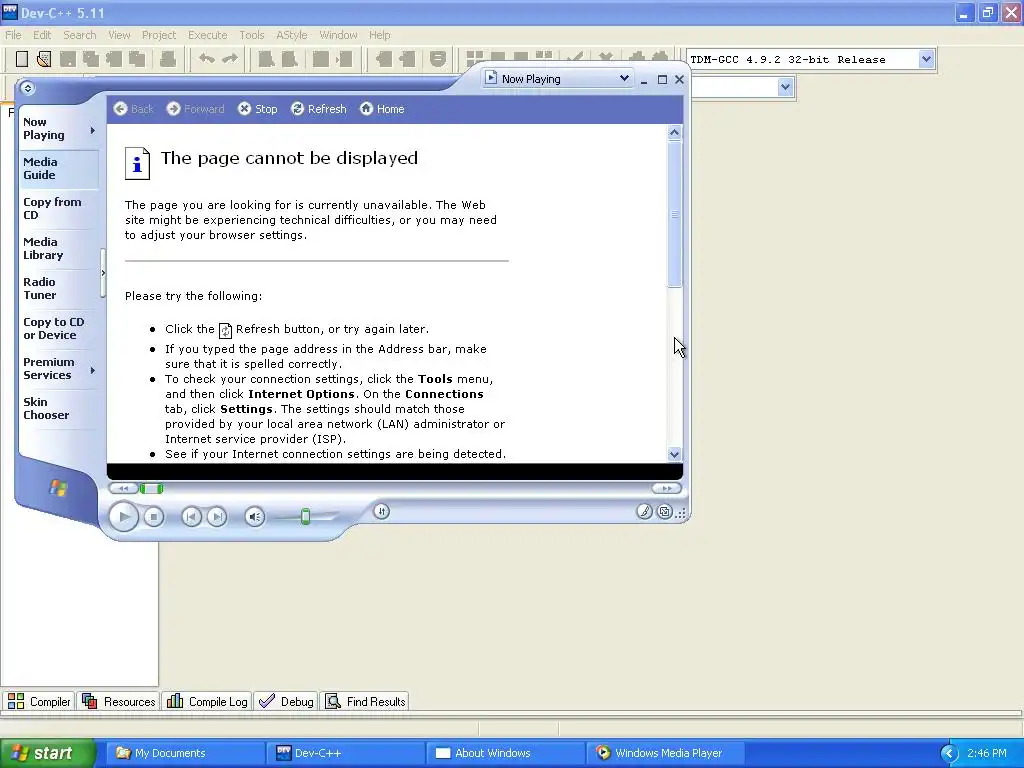Click the Stop playback button

click(x=153, y=517)
